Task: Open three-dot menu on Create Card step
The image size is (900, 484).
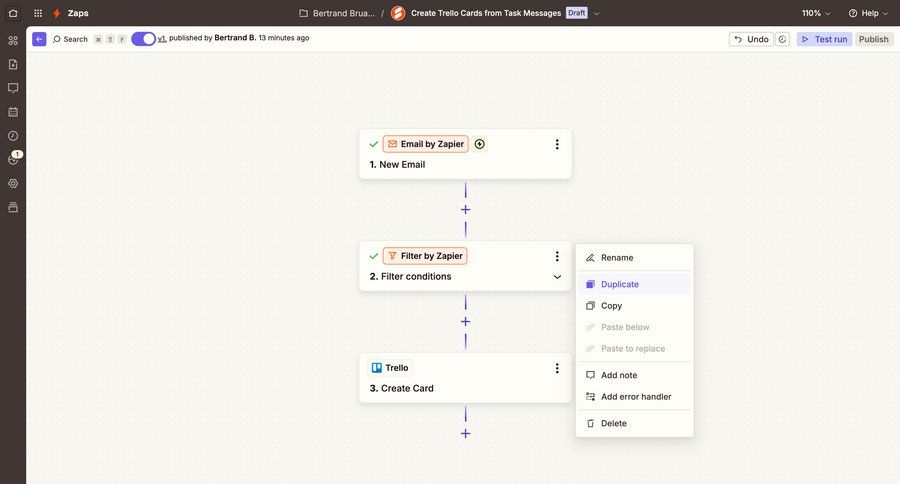Action: pyautogui.click(x=557, y=368)
